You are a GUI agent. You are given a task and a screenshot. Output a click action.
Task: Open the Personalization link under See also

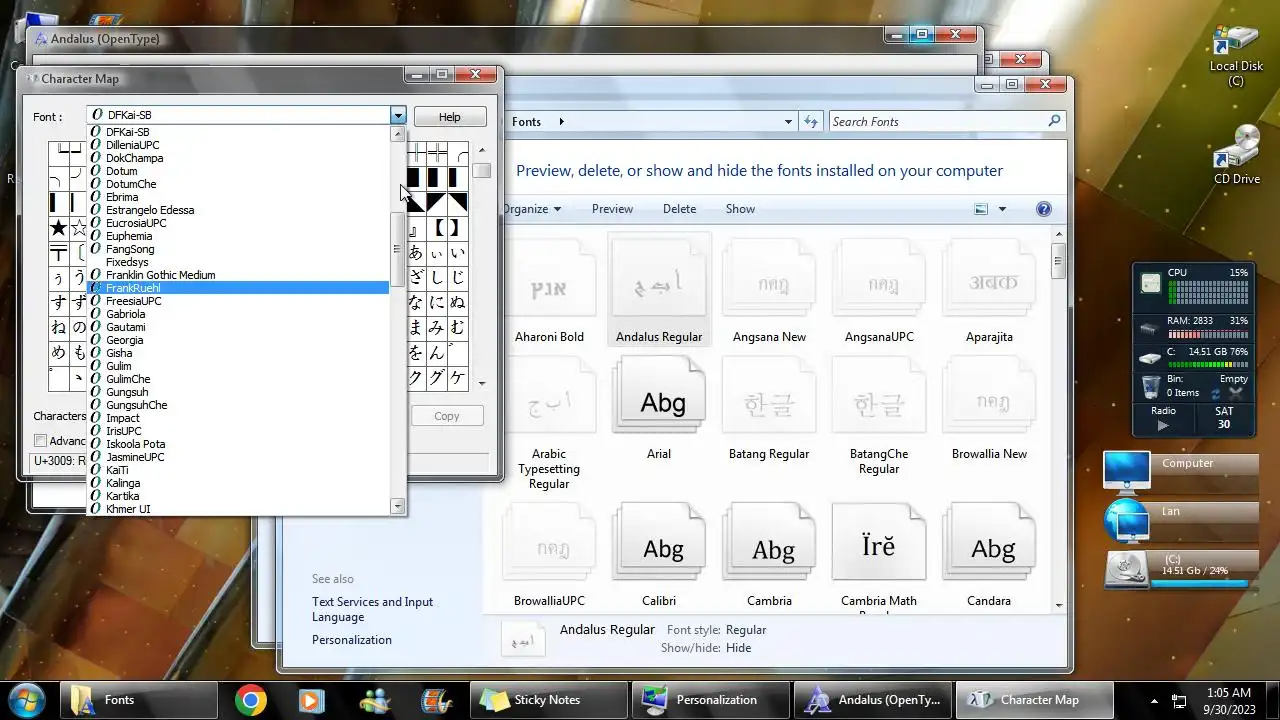pyautogui.click(x=352, y=640)
